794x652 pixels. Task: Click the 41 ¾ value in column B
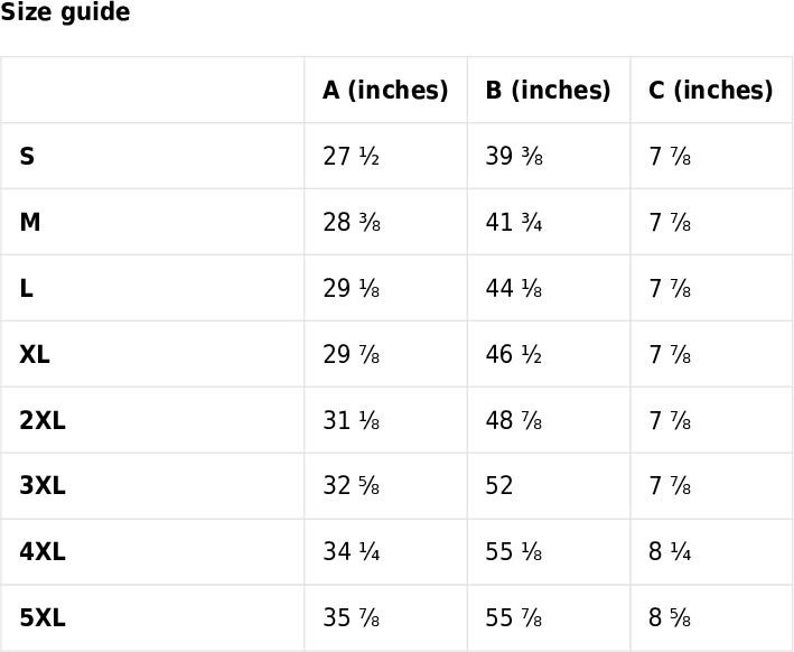pos(513,222)
